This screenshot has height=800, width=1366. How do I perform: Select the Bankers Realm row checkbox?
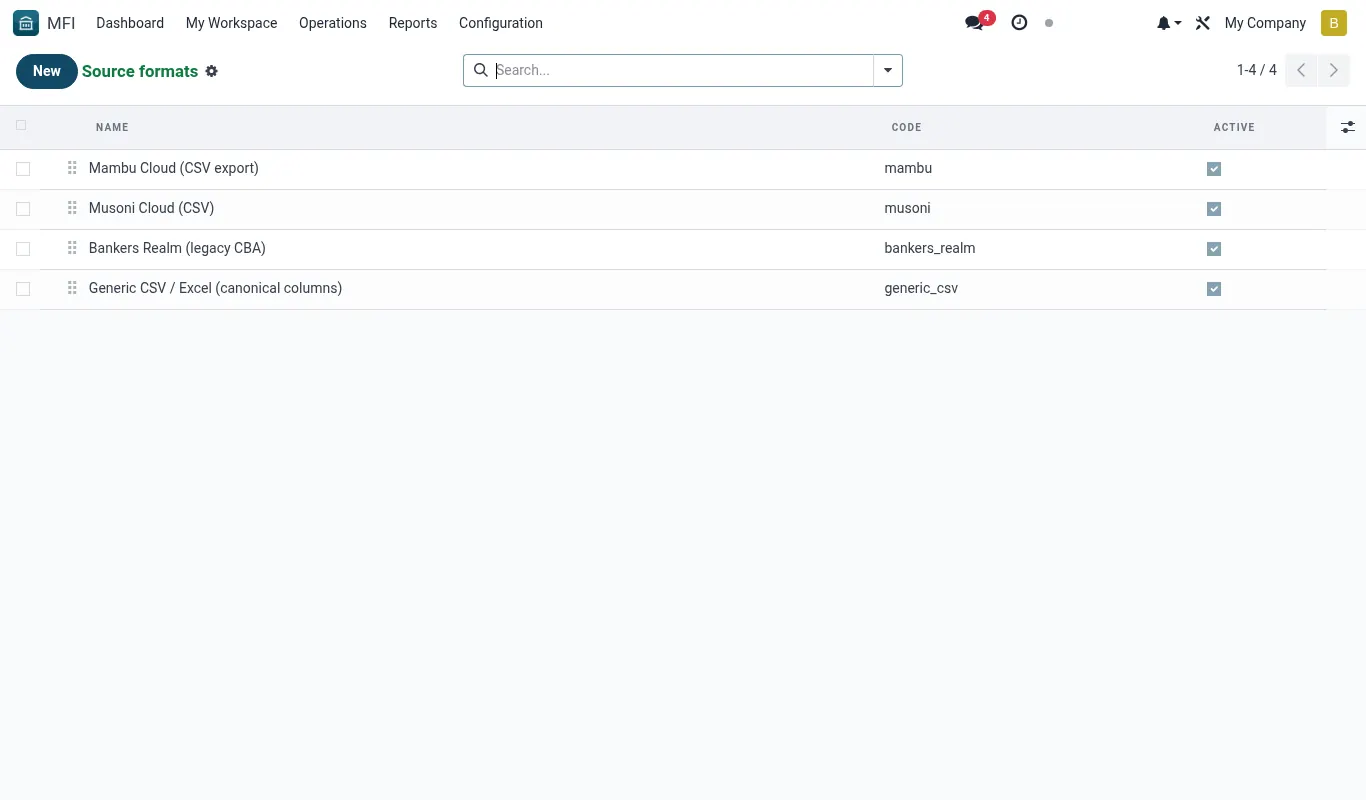click(23, 249)
